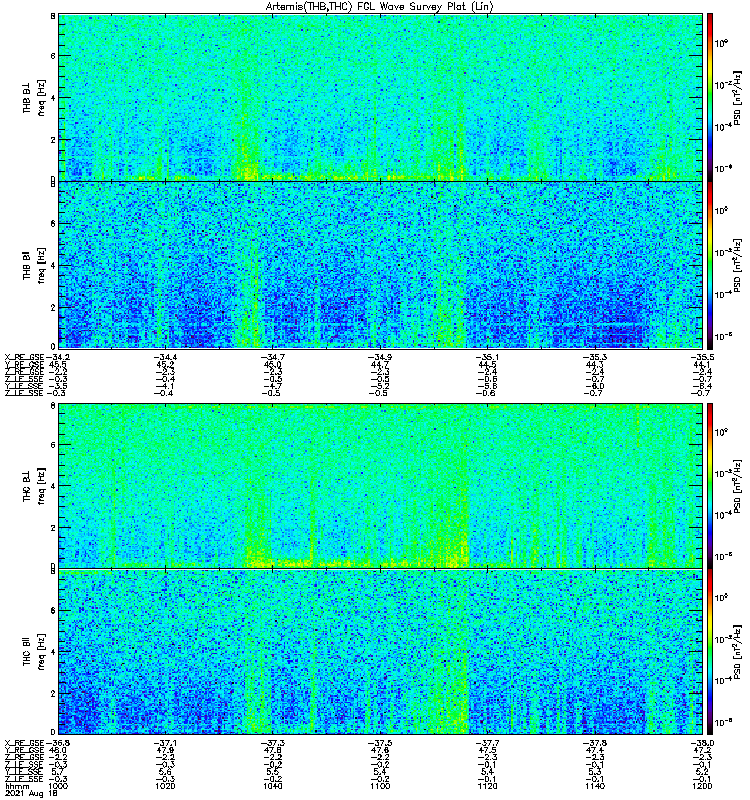This screenshot has width=750, height=800.
Task: Click the PSD color bar beside THC B-perpendicular panel
Action: point(710,486)
